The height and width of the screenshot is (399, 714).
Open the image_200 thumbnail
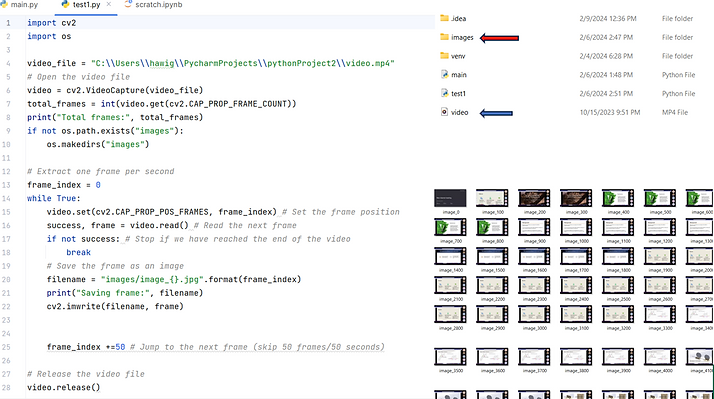(x=534, y=199)
